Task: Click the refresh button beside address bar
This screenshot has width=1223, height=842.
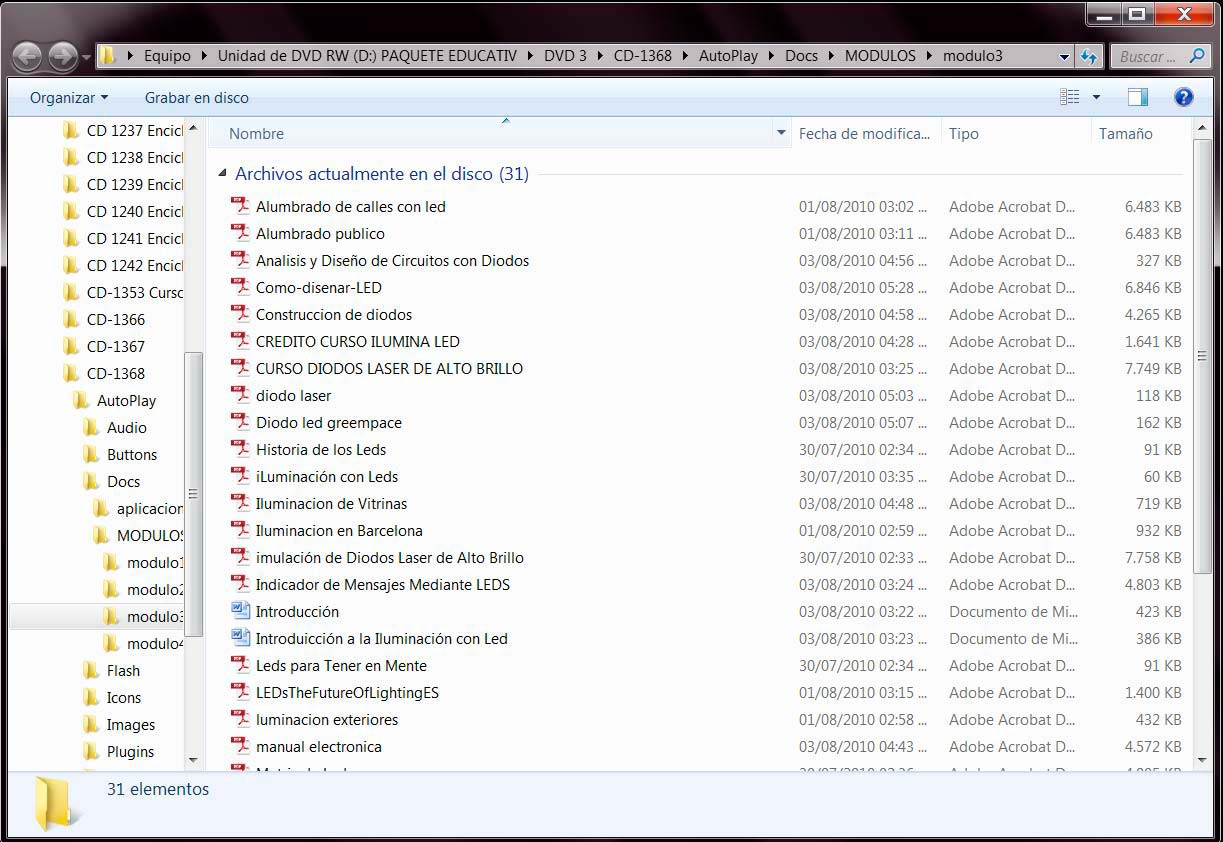Action: 1089,57
